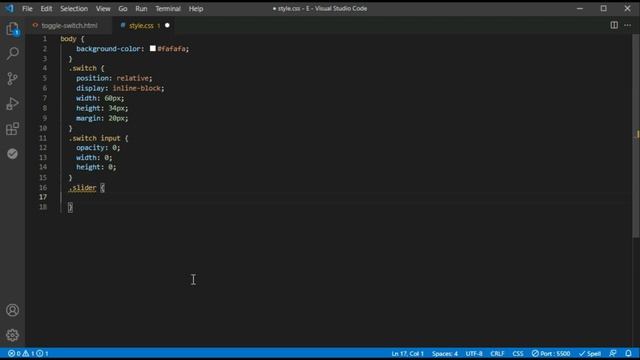640x360 pixels.
Task: Open the Go menu
Action: point(123,9)
